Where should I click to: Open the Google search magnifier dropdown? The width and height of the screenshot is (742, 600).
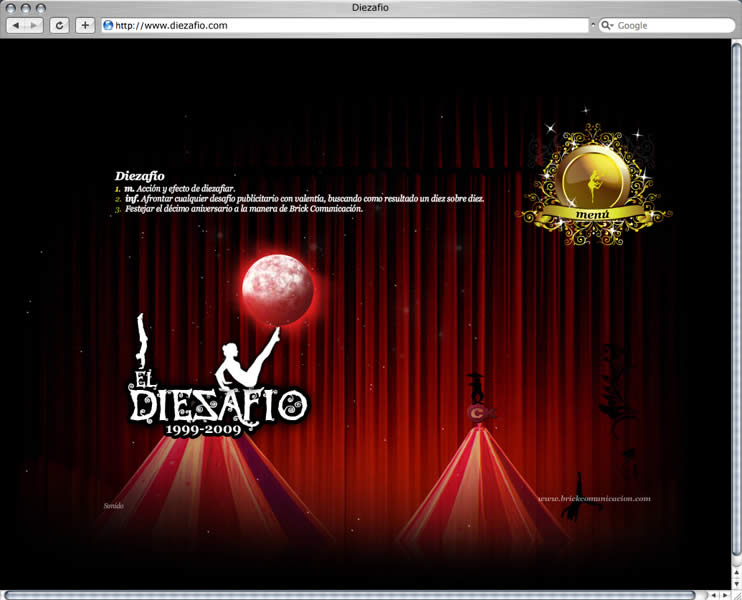point(607,26)
